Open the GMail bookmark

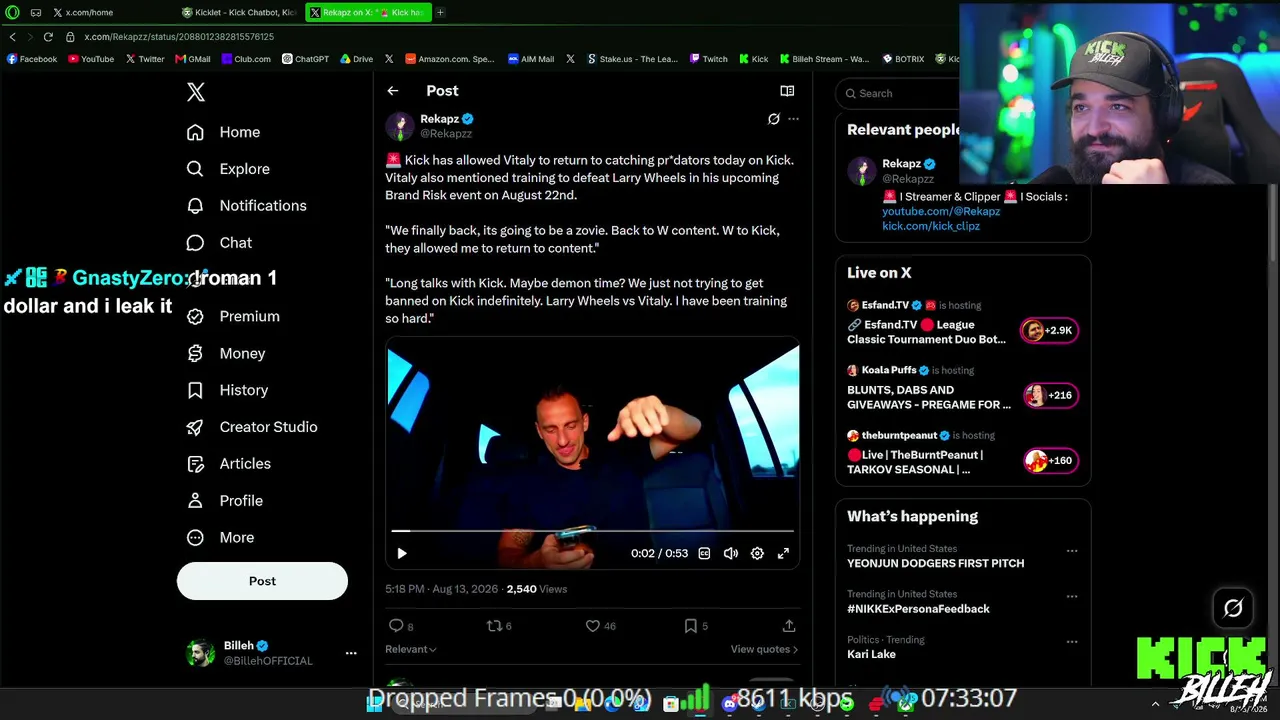[193, 59]
